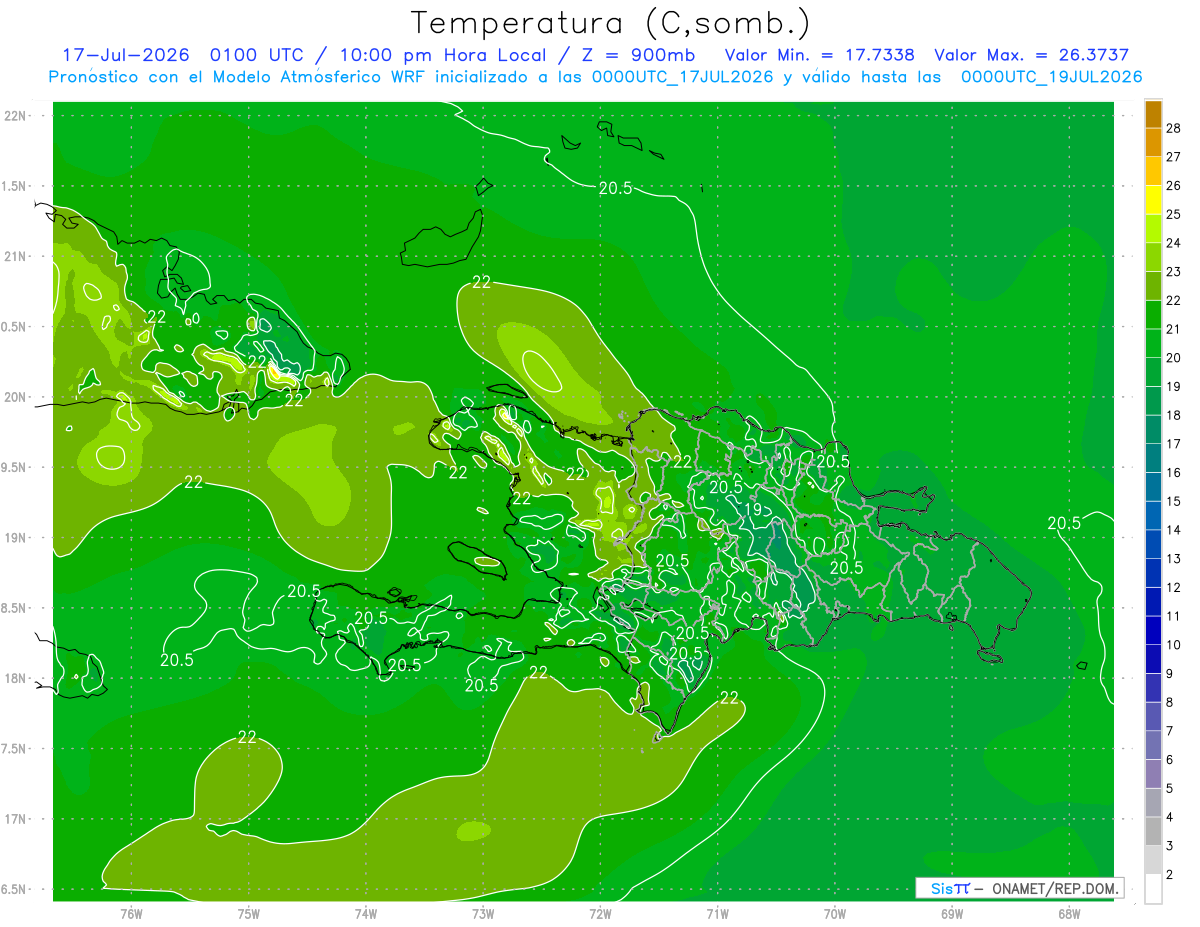
Task: Click the '76W' longitude axis label
Action: click(x=131, y=913)
